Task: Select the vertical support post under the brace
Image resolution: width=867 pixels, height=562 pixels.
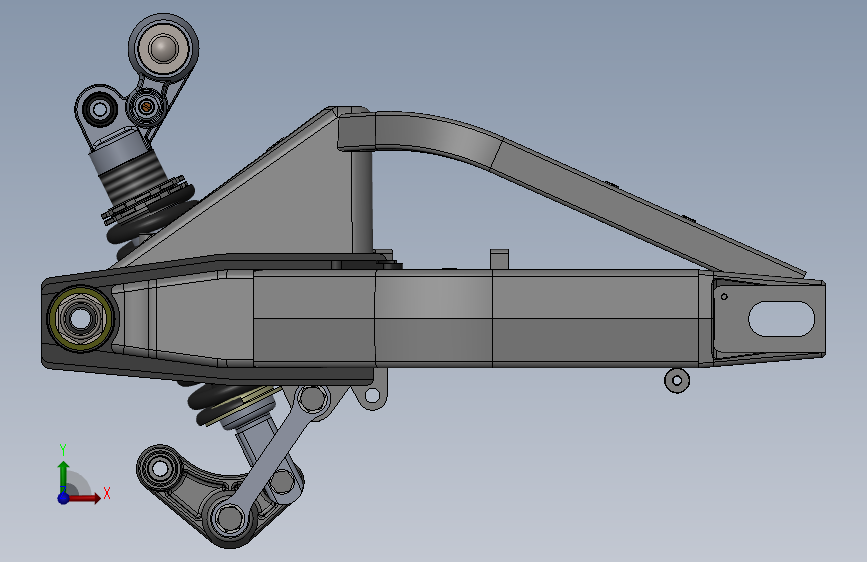Action: (362, 201)
